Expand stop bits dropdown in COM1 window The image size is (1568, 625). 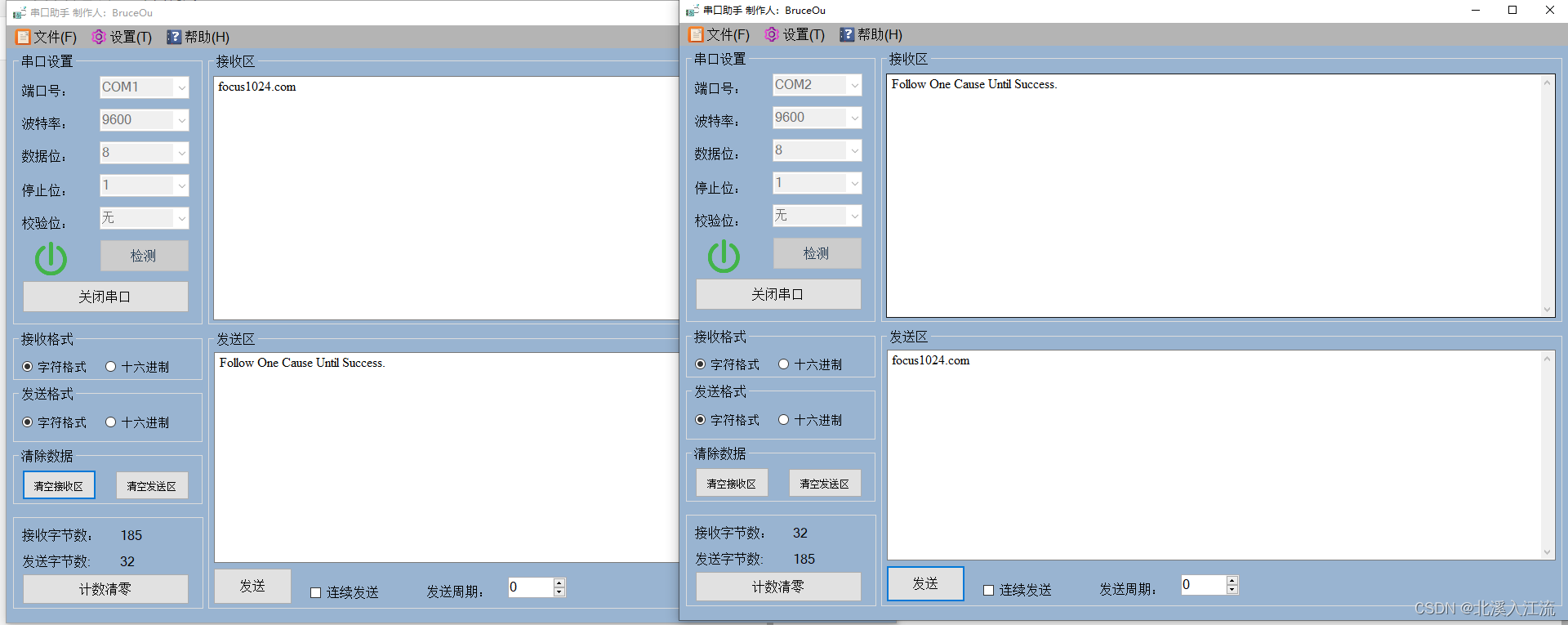pos(181,185)
